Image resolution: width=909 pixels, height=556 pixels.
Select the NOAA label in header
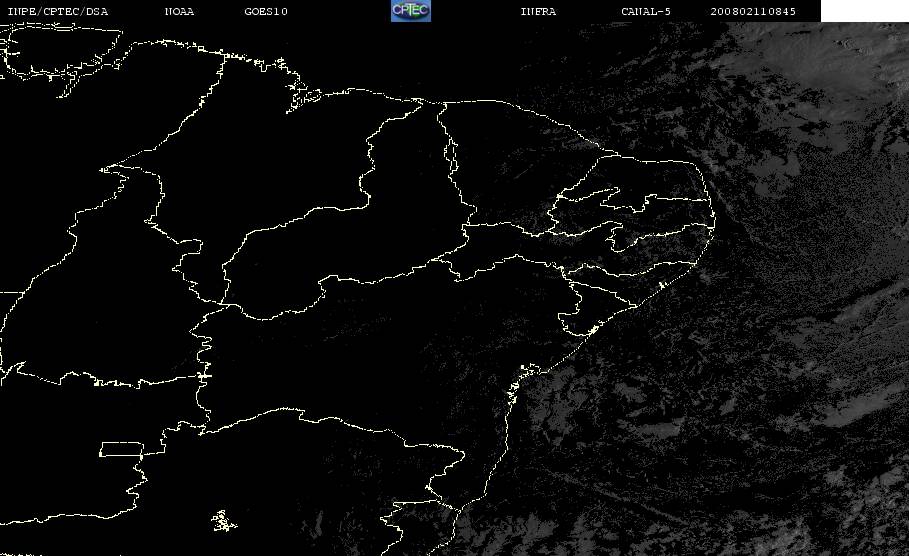[x=180, y=12]
